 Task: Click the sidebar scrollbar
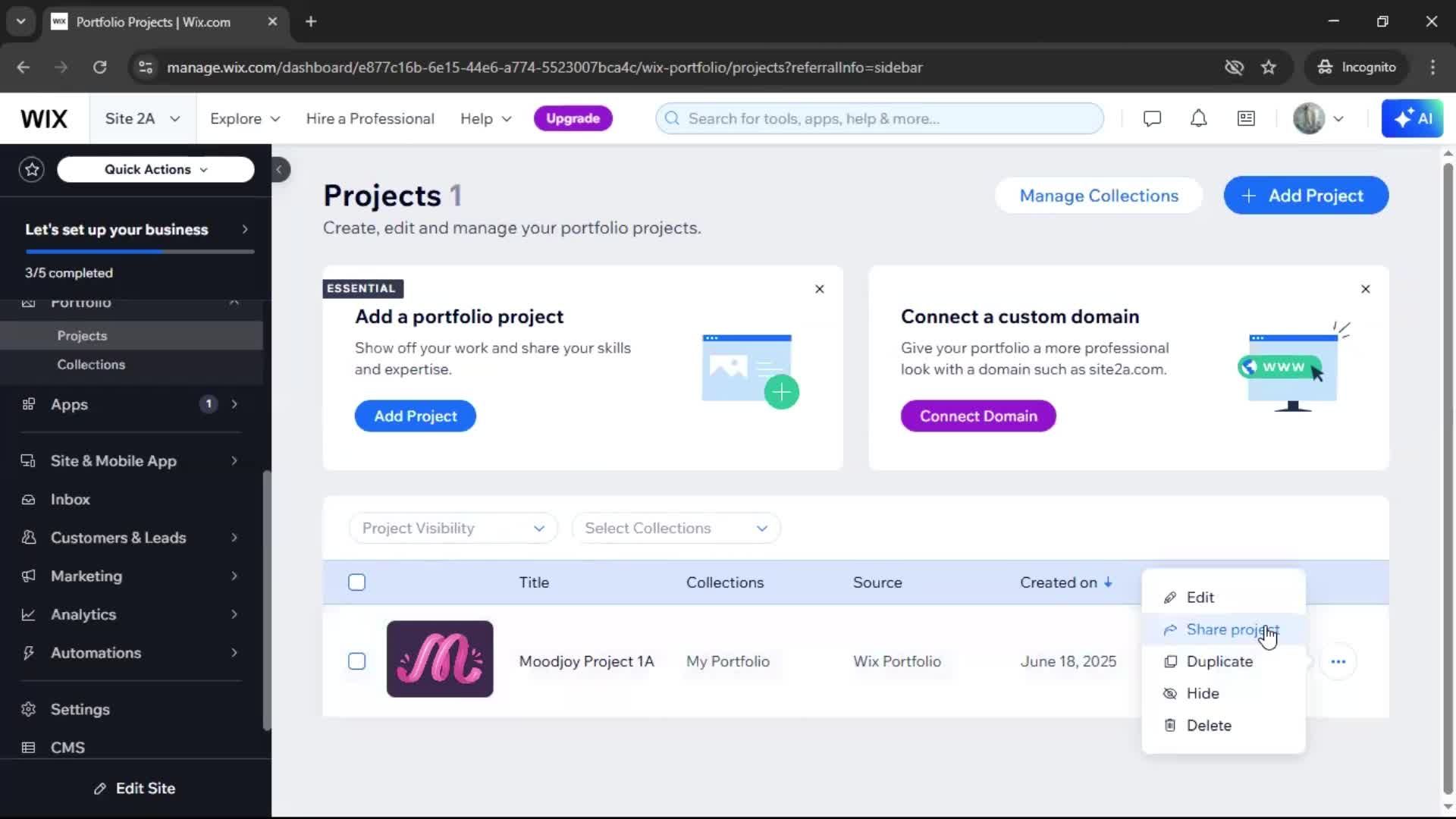click(266, 599)
